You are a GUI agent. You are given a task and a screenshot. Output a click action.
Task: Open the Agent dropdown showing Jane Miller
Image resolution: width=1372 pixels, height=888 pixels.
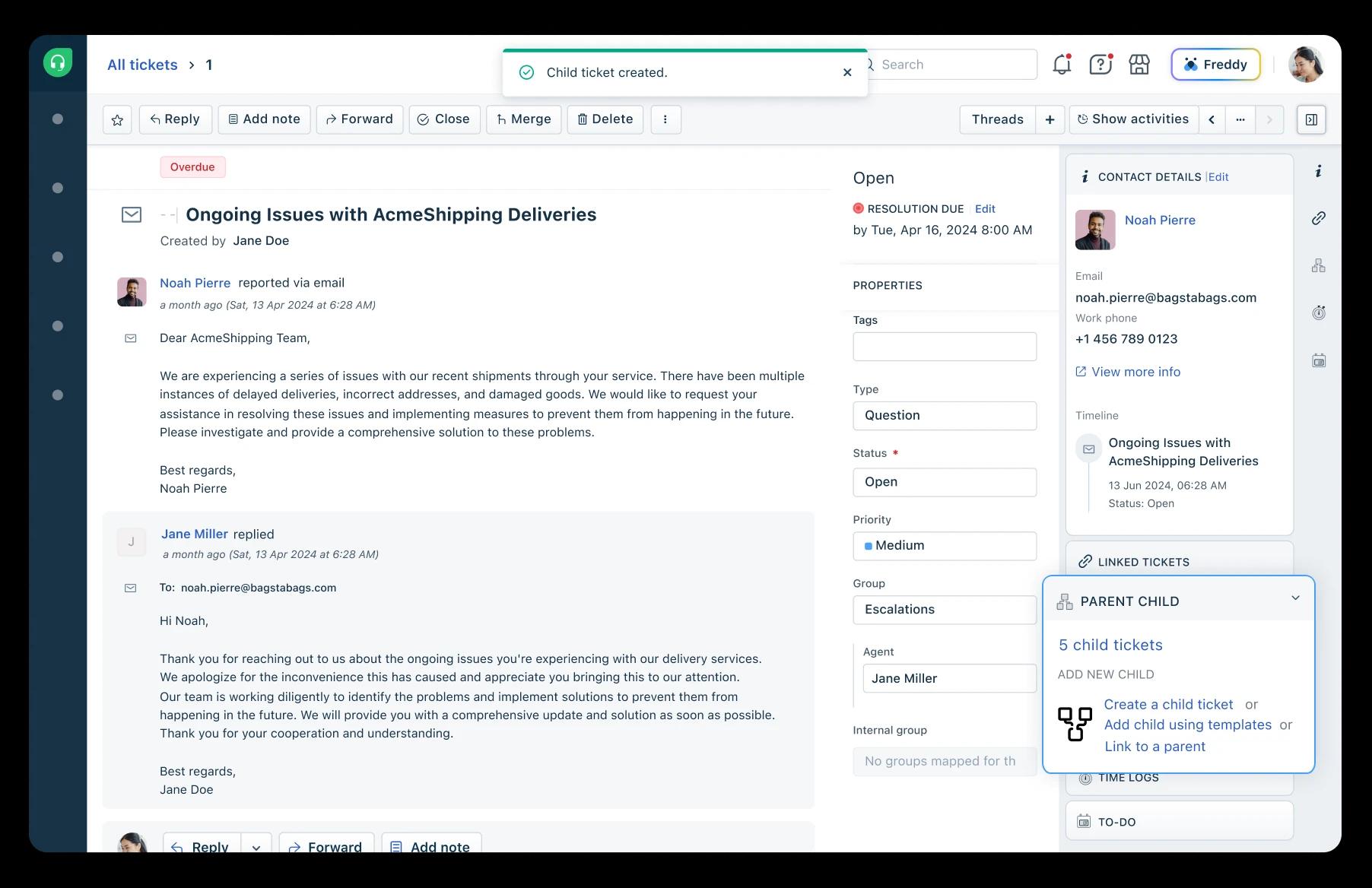pos(949,678)
